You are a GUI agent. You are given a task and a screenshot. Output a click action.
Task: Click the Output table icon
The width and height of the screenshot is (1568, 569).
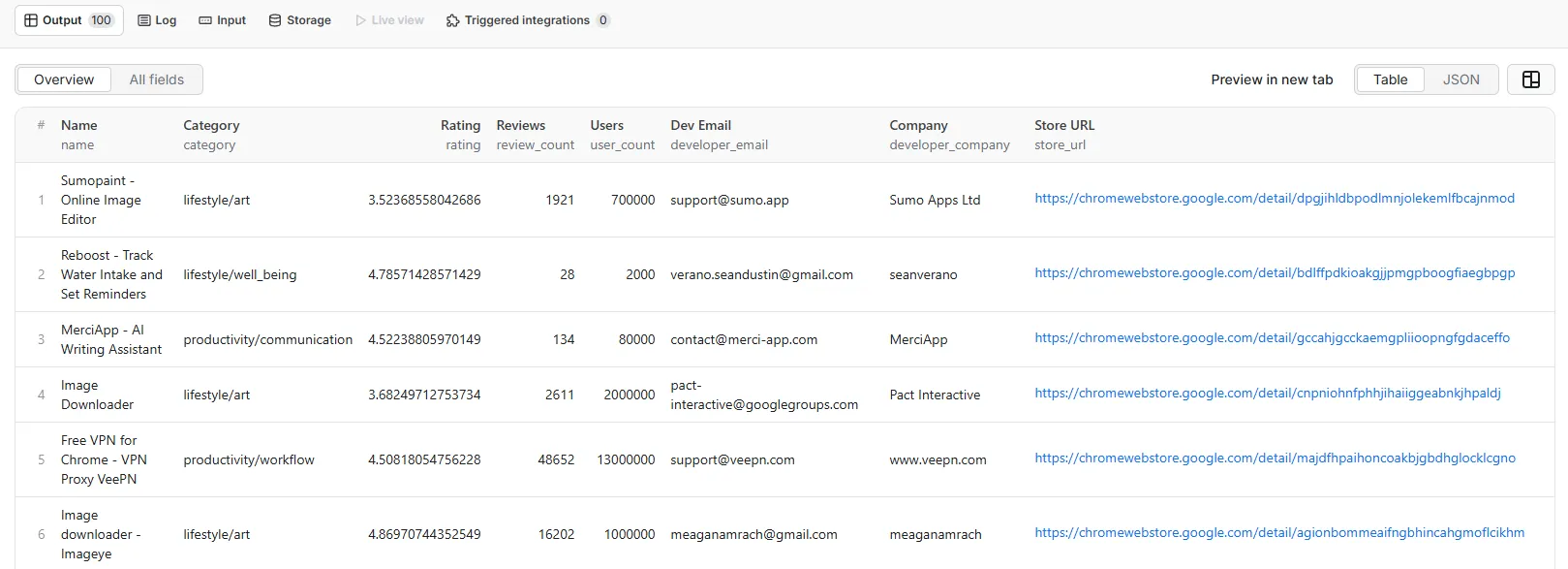coord(31,20)
